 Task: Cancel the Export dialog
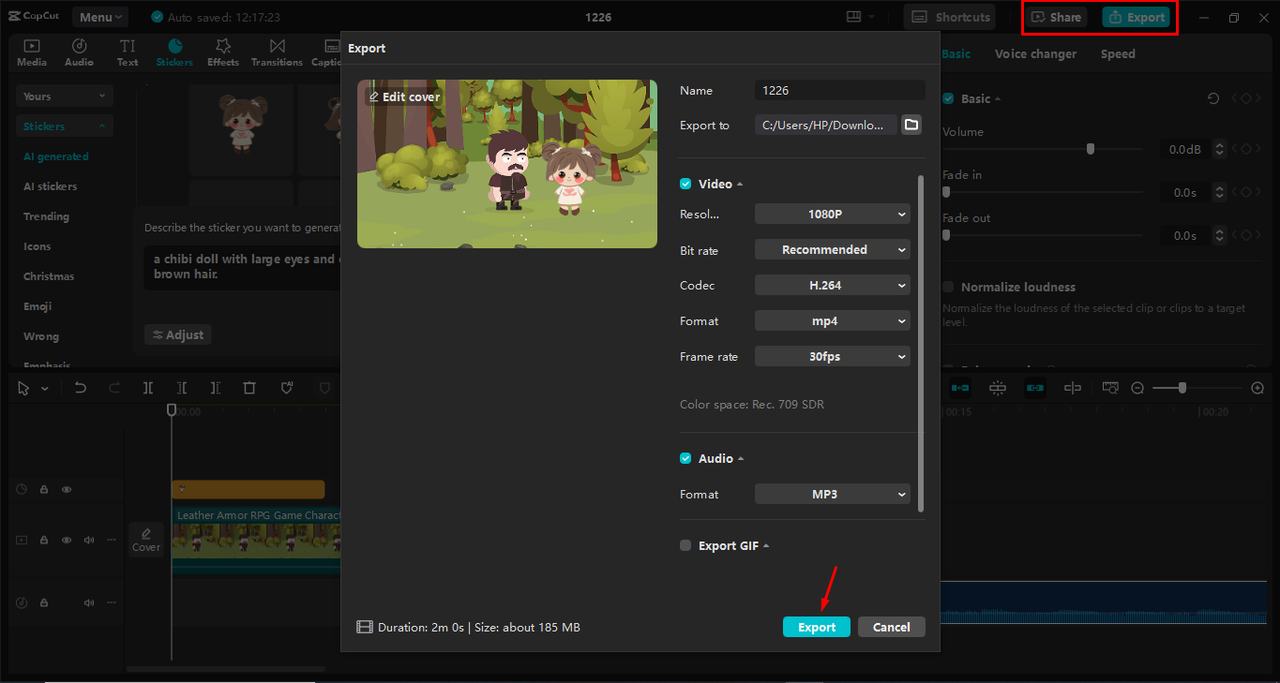pos(891,627)
